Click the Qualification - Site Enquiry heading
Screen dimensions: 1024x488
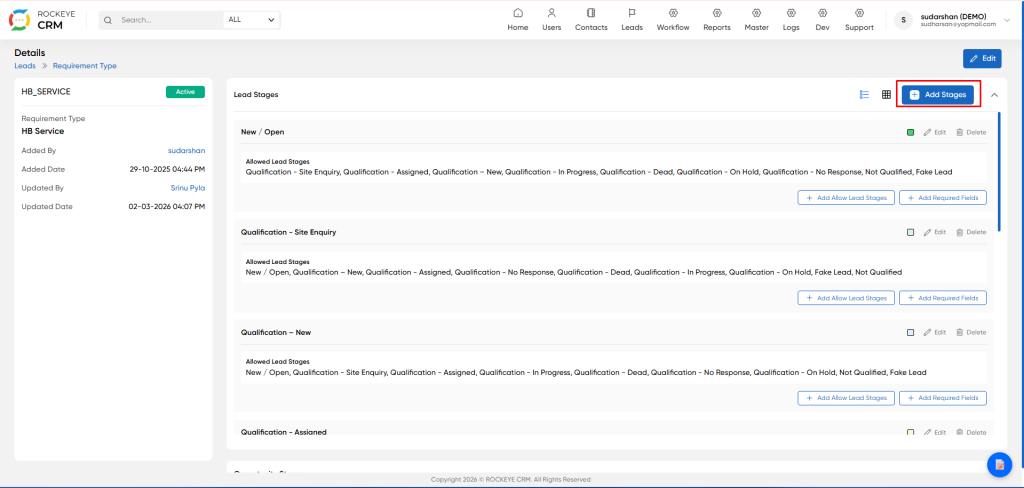pyautogui.click(x=289, y=232)
